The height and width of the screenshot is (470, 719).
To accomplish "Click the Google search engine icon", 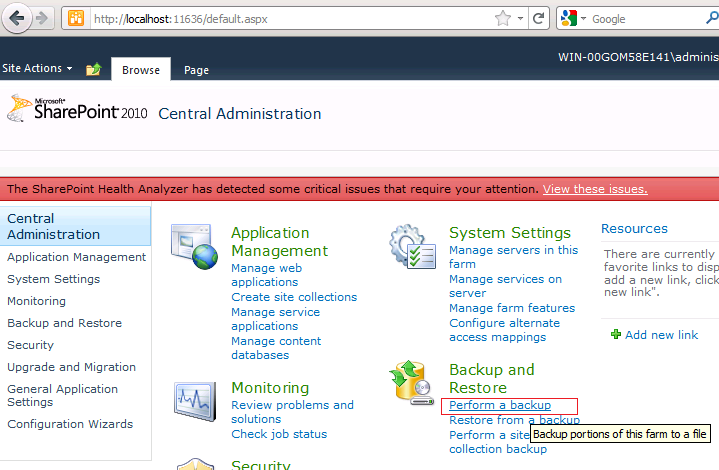I will coord(569,18).
